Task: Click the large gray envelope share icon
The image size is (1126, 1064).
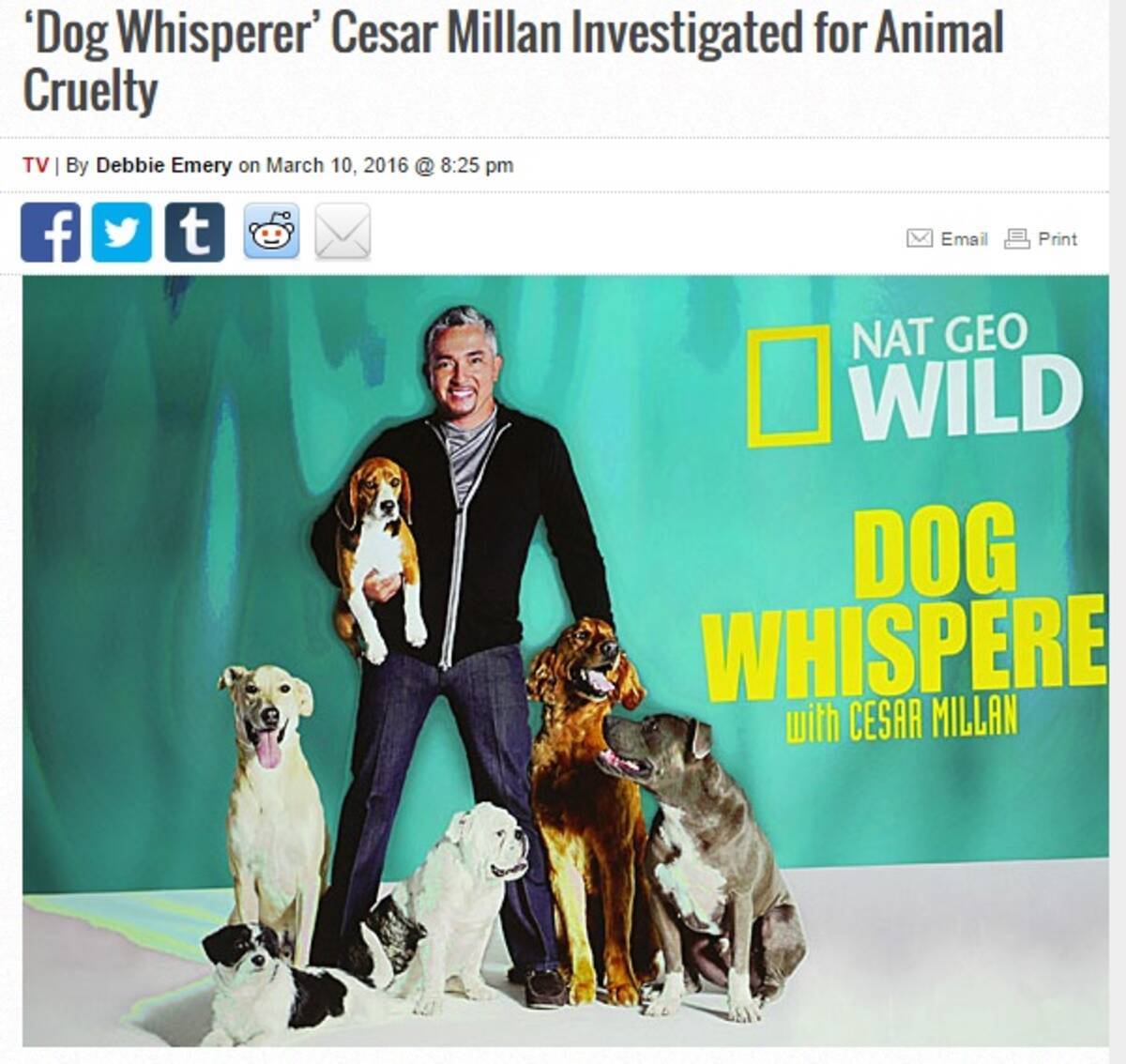Action: pyautogui.click(x=342, y=232)
